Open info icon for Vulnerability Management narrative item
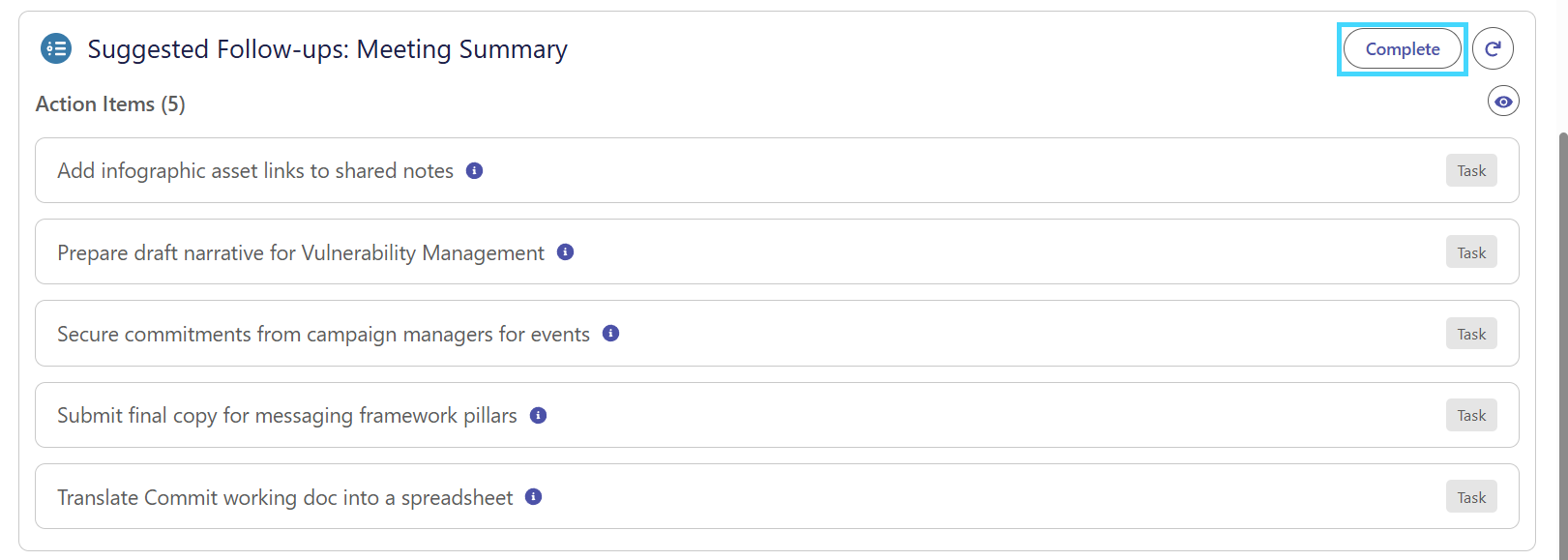 (x=566, y=251)
